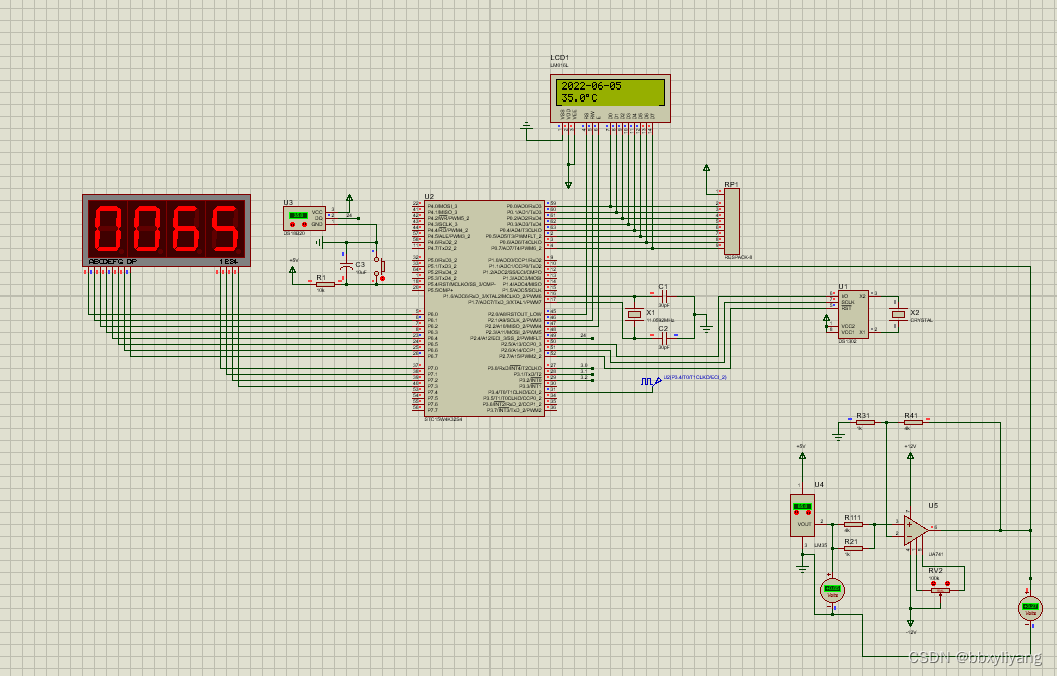Decrease the DS18B20 temperature with left red button
This screenshot has width=1057, height=676.
coord(293,224)
